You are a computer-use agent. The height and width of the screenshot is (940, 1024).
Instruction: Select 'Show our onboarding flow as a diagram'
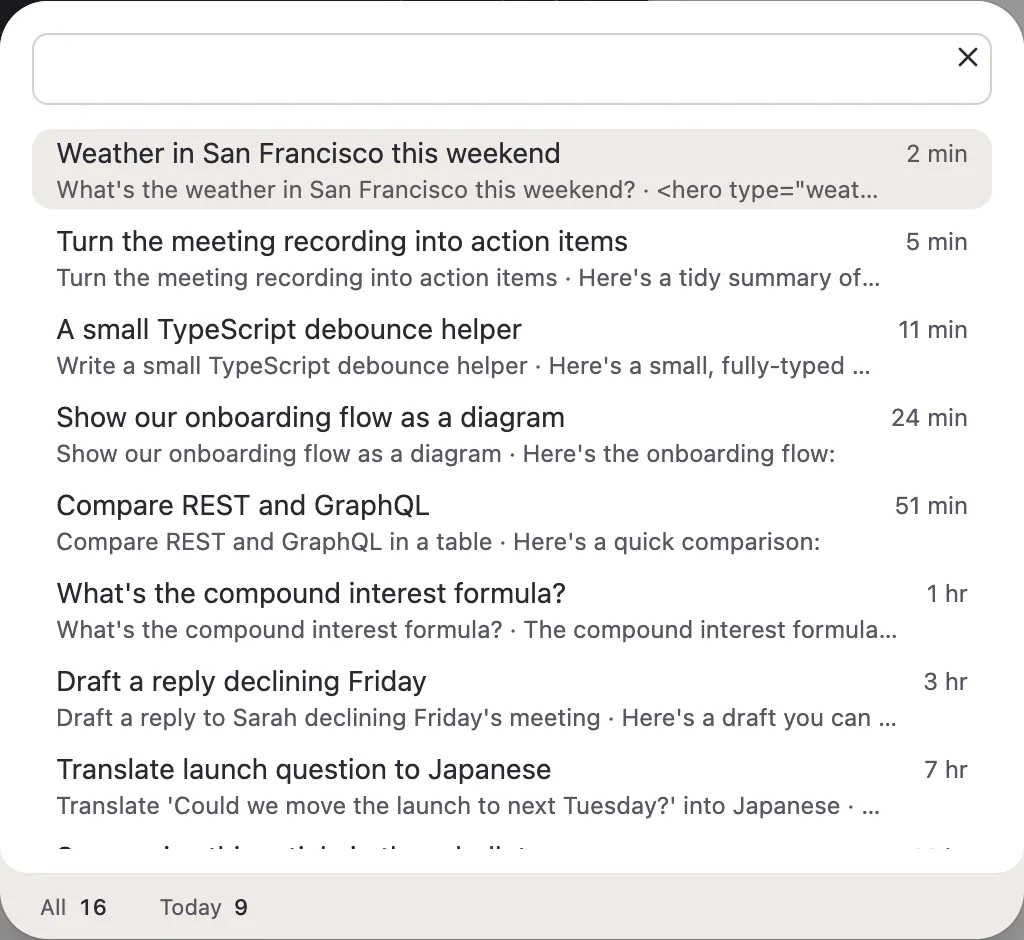(511, 434)
